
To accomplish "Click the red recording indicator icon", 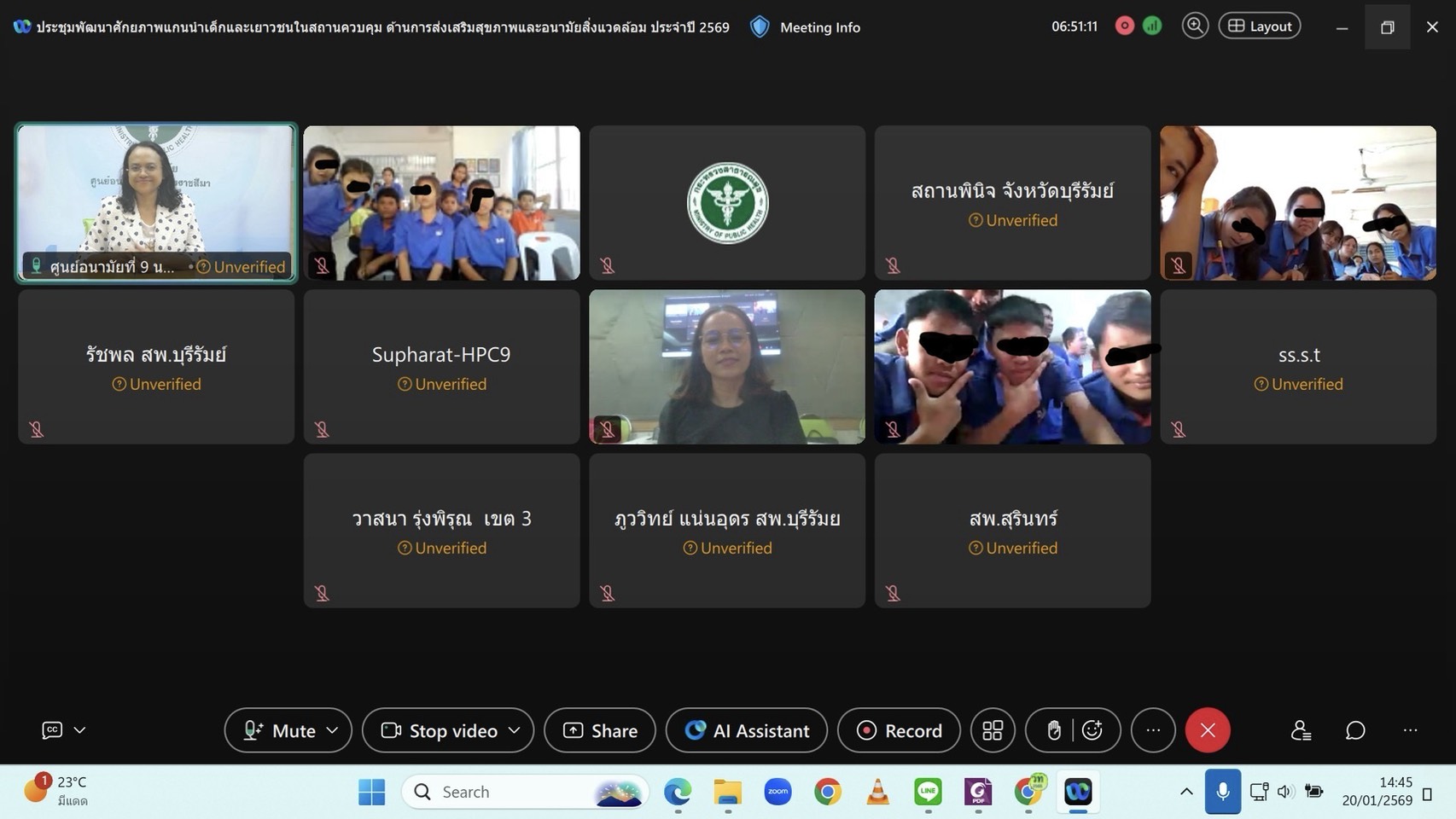I will [x=1125, y=26].
